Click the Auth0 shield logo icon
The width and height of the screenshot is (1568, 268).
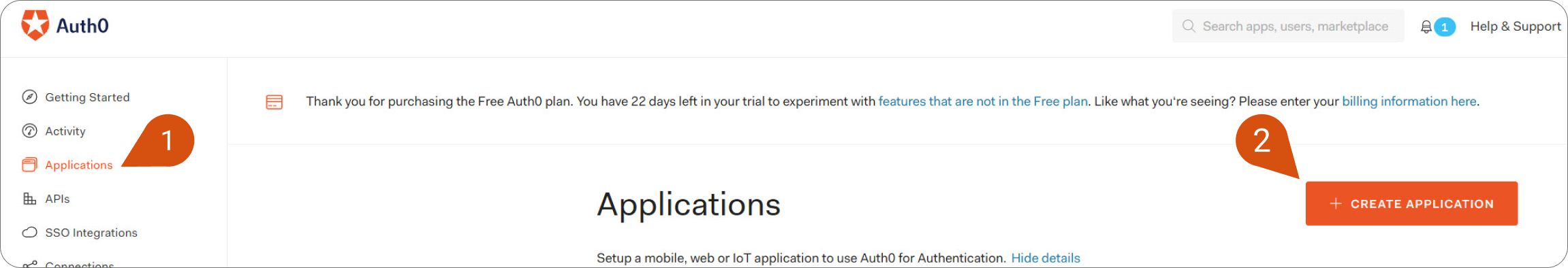tap(35, 25)
